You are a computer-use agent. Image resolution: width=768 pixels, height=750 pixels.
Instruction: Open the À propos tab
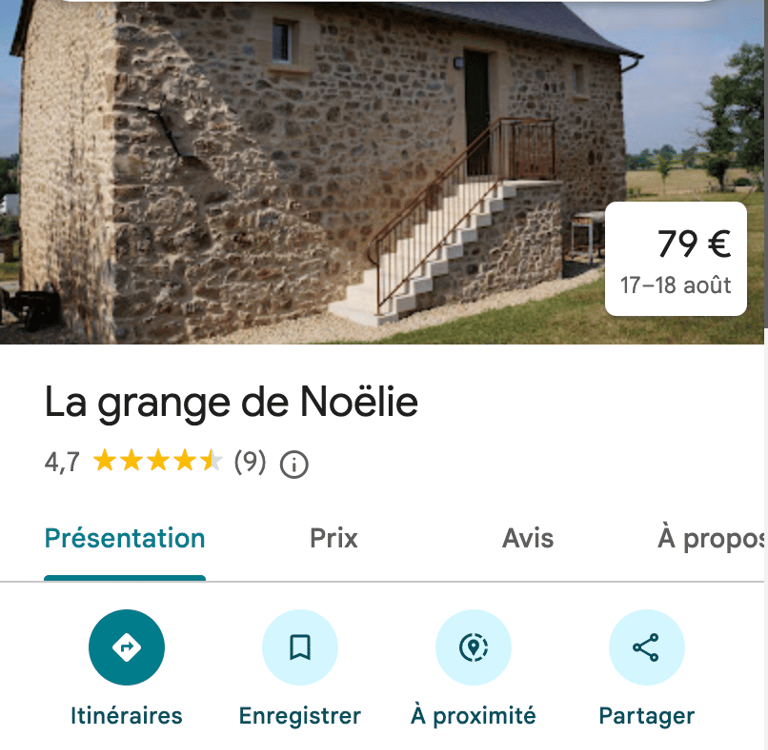[x=711, y=538]
